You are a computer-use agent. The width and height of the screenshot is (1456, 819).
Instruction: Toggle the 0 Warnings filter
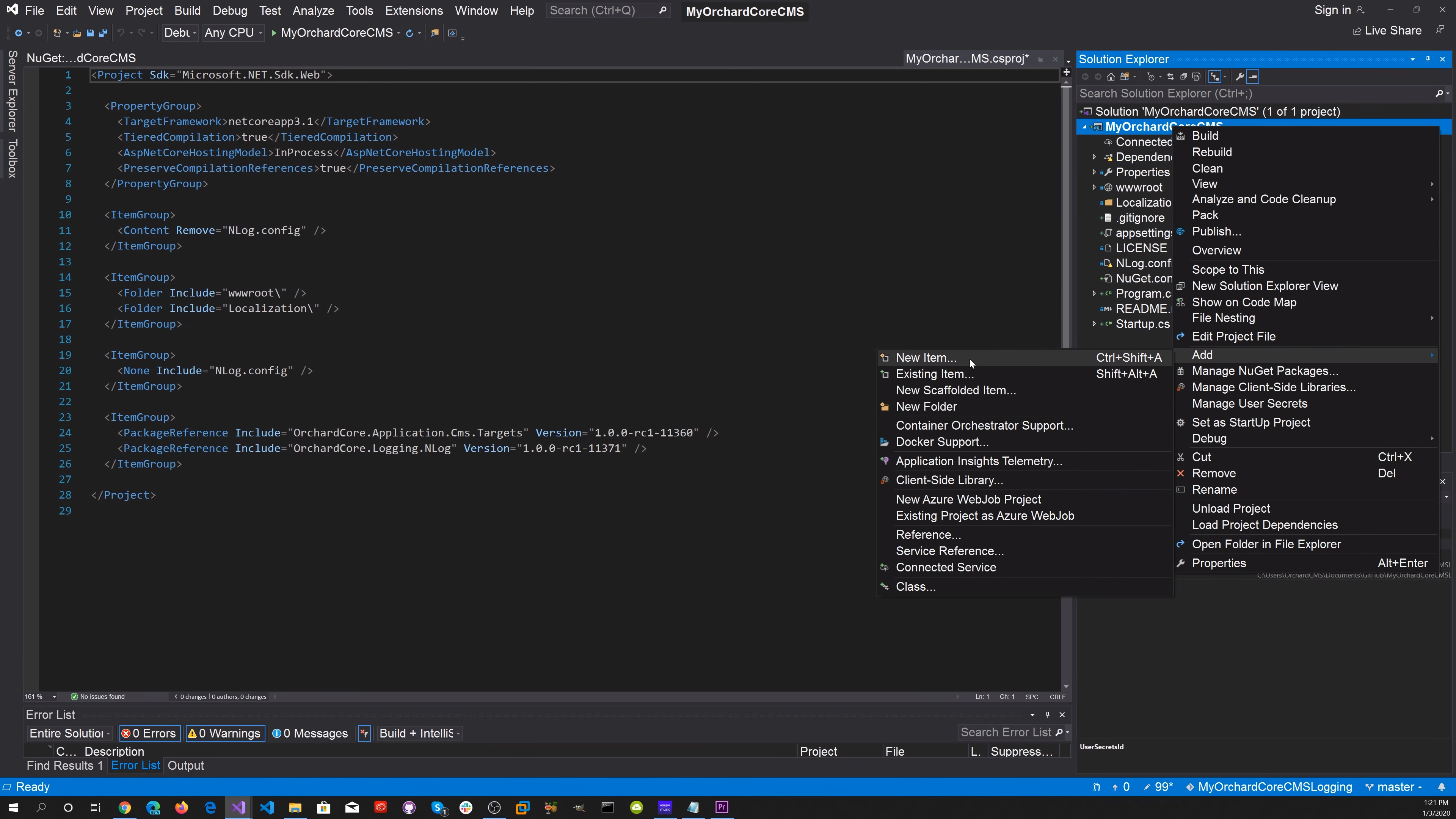pos(225,734)
